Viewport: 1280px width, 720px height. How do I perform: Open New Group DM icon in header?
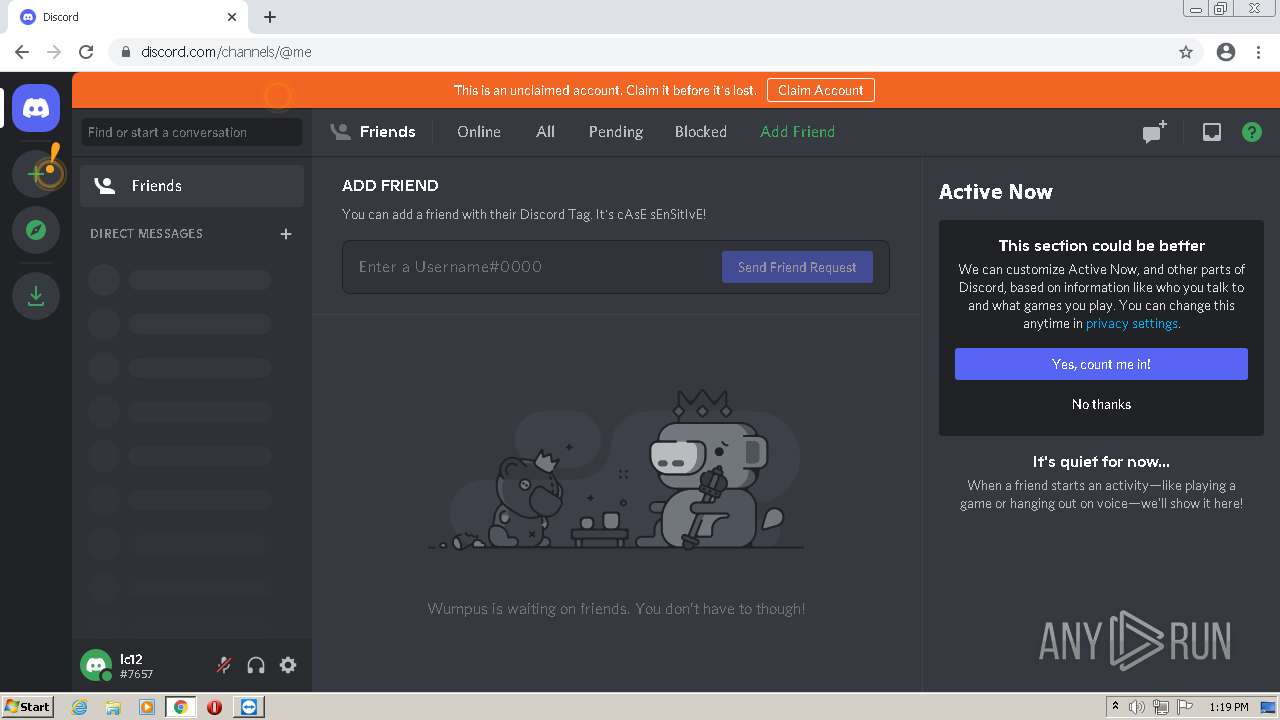pos(1155,132)
